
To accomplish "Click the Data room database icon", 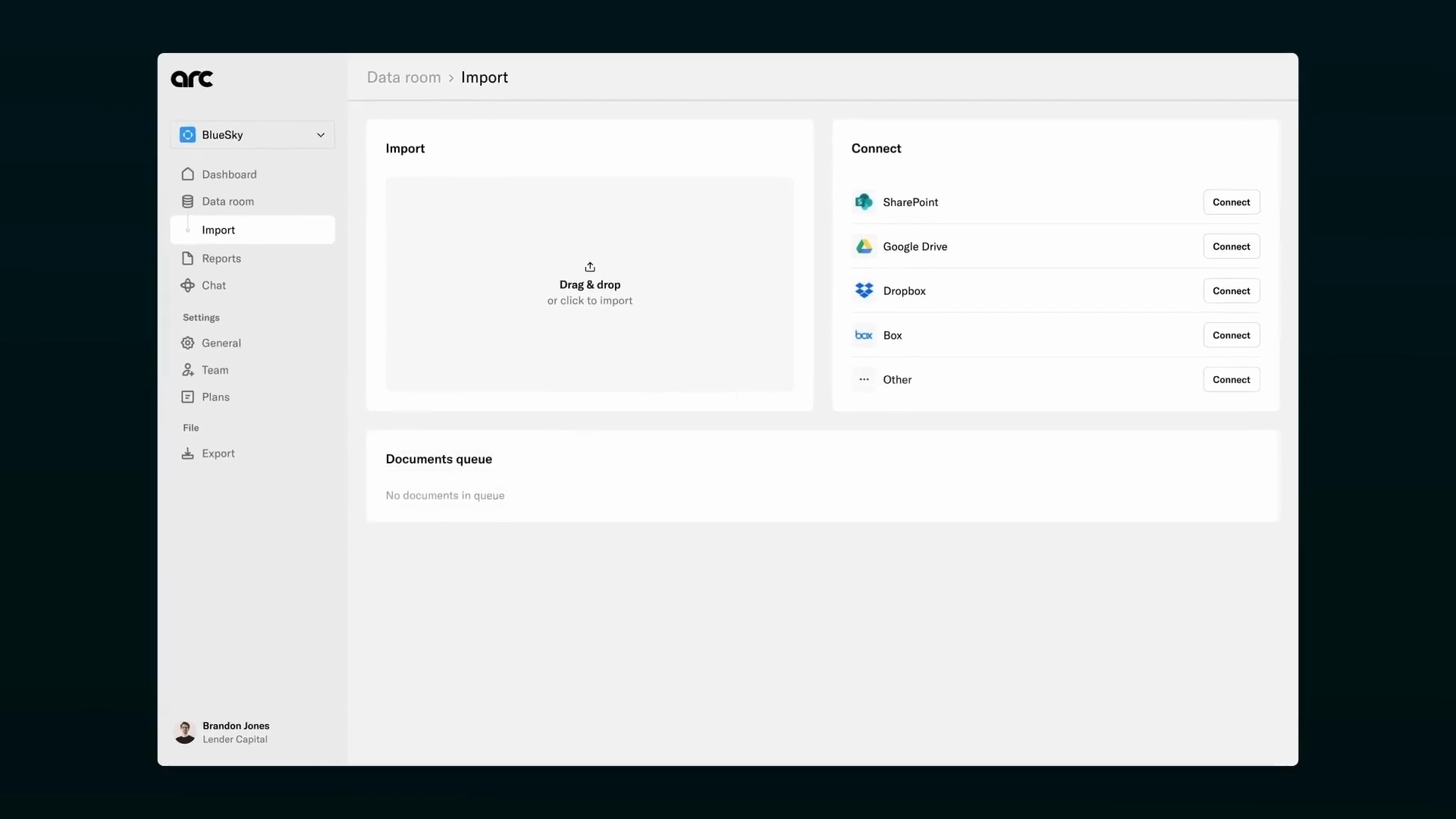I will [x=187, y=202].
